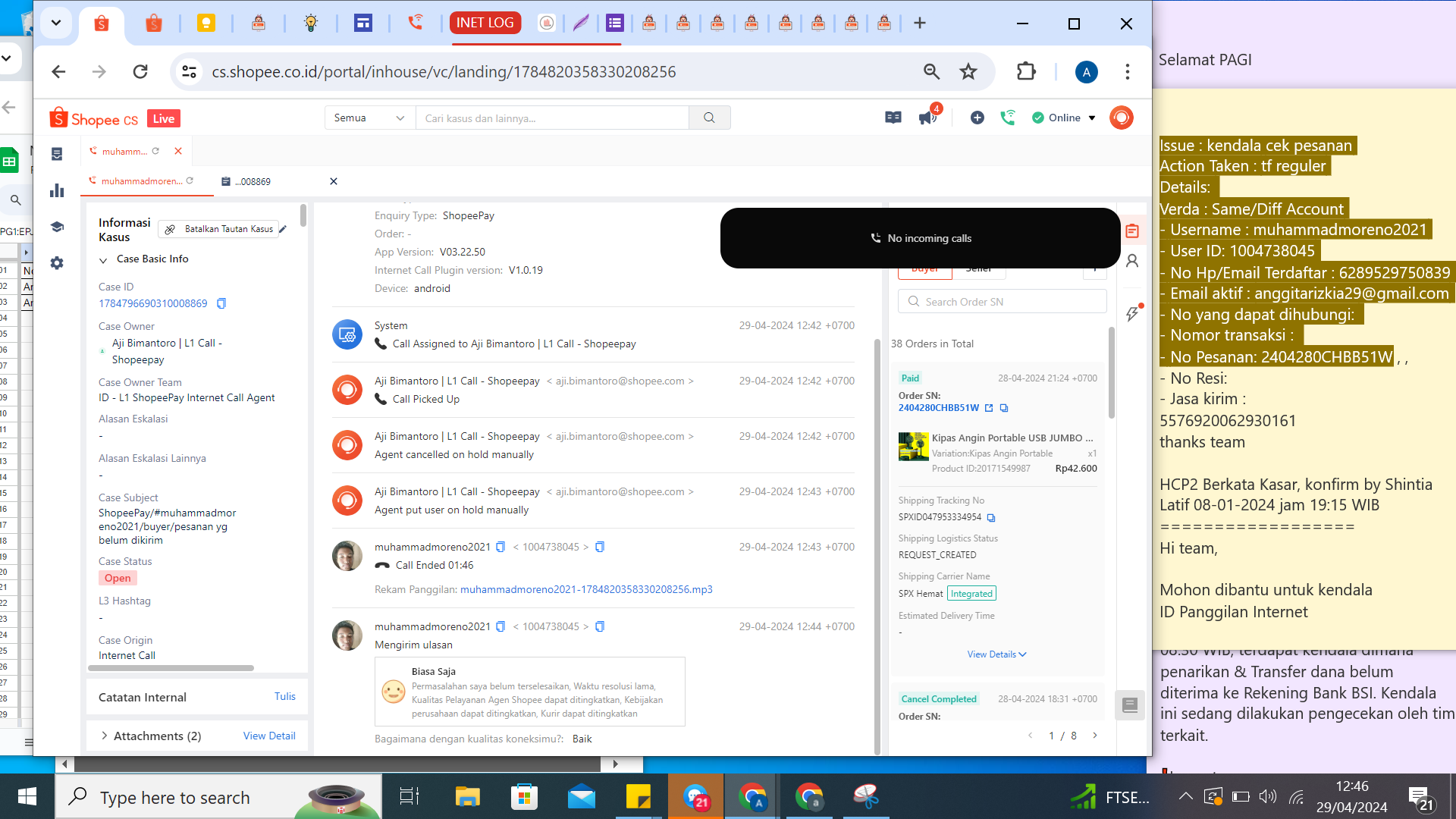Toggle Online status dropdown
The width and height of the screenshot is (1456, 819).
1065,118
